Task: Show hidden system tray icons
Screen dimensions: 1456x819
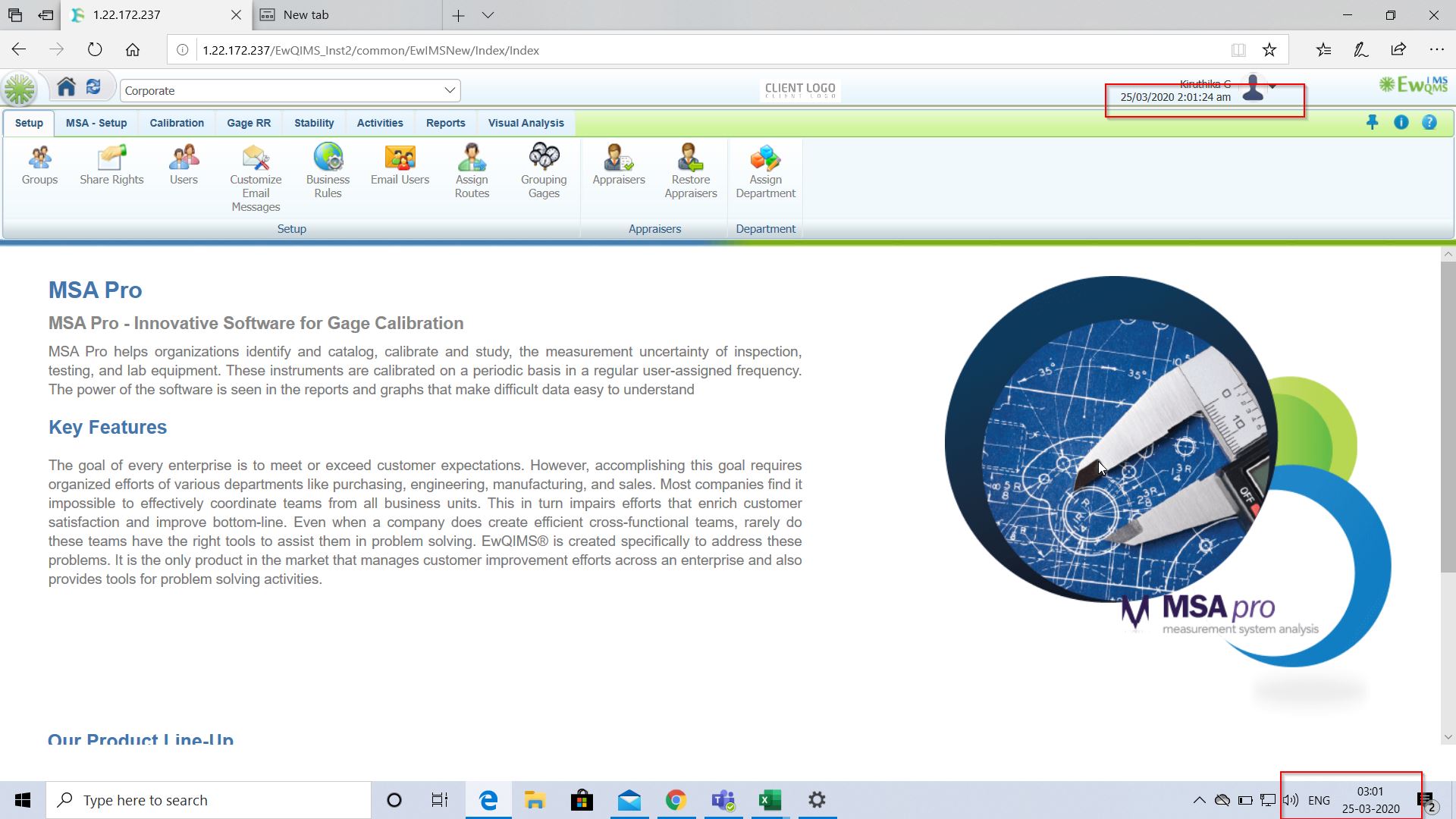Action: tap(1199, 800)
